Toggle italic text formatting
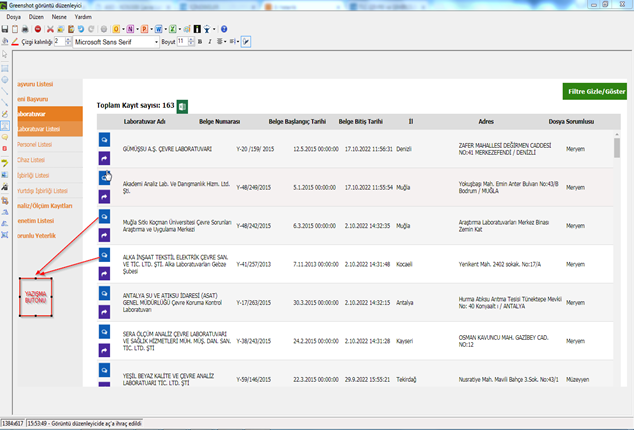 (212, 42)
